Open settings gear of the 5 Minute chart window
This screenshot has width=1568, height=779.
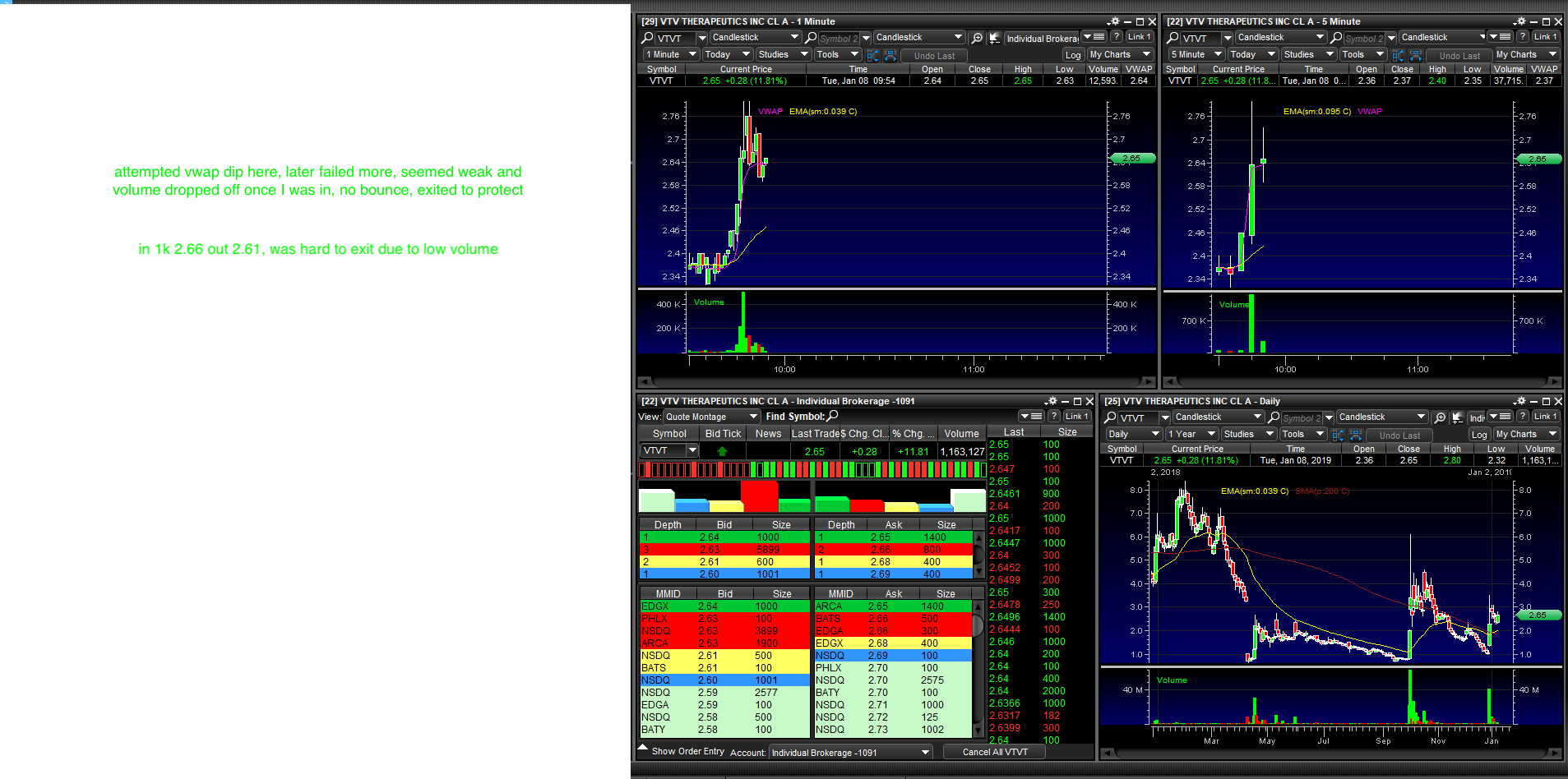(x=1519, y=22)
